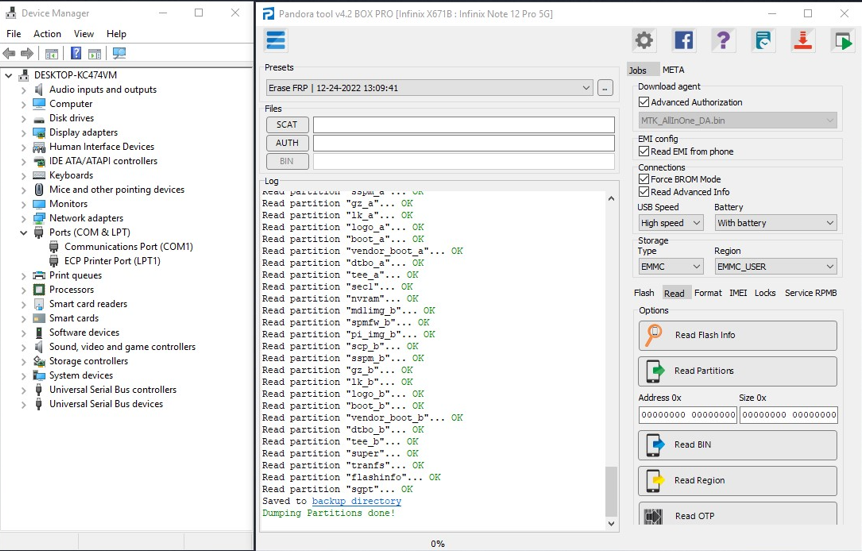Switch to the IMEI tab
The image size is (862, 551).
coord(738,293)
